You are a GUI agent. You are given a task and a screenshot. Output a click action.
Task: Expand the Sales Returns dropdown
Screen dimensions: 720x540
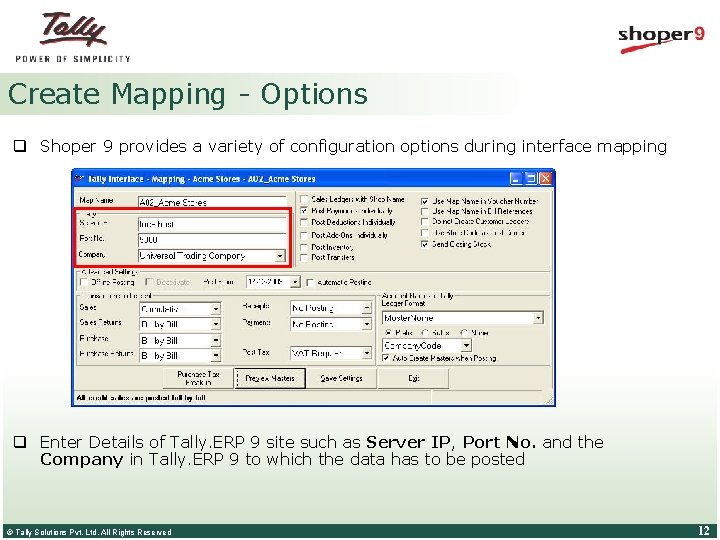coord(215,324)
